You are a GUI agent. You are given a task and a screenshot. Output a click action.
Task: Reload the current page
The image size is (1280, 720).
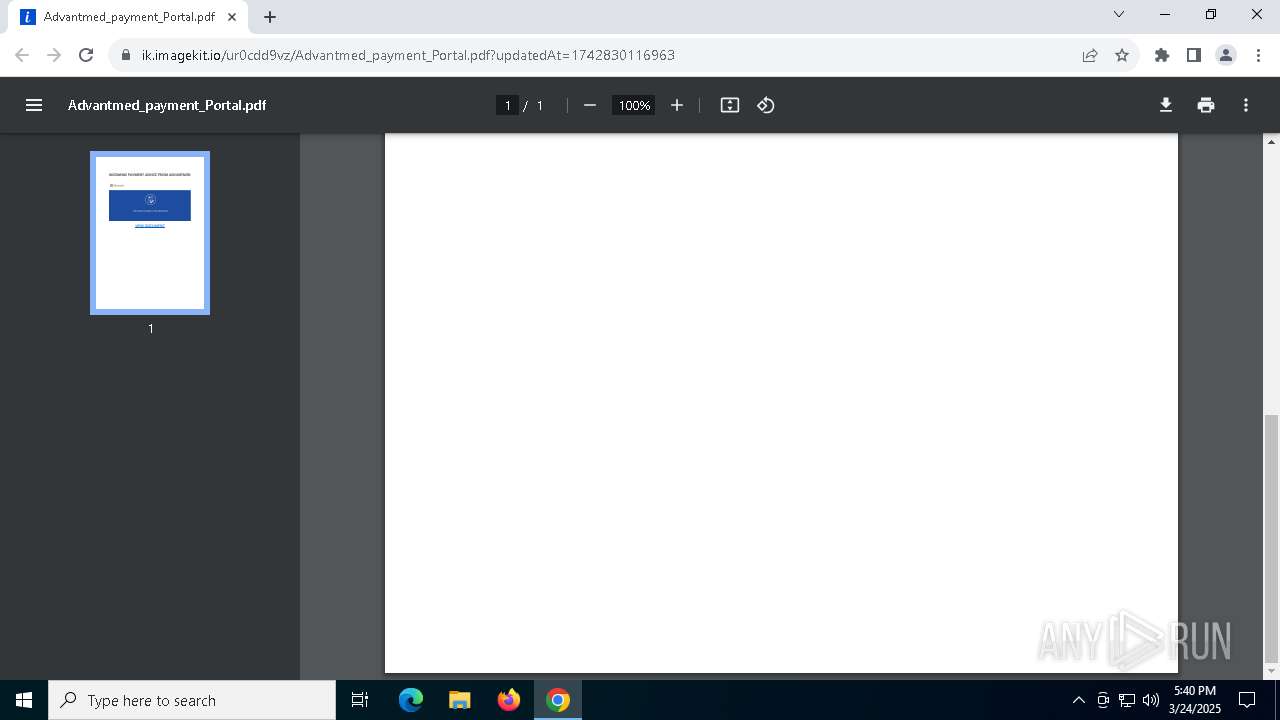86,55
